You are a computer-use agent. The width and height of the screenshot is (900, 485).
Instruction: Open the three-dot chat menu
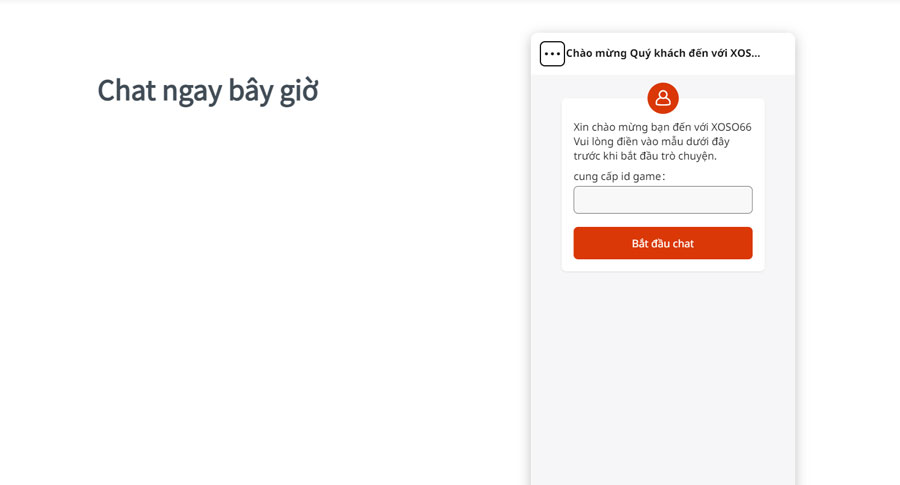552,54
